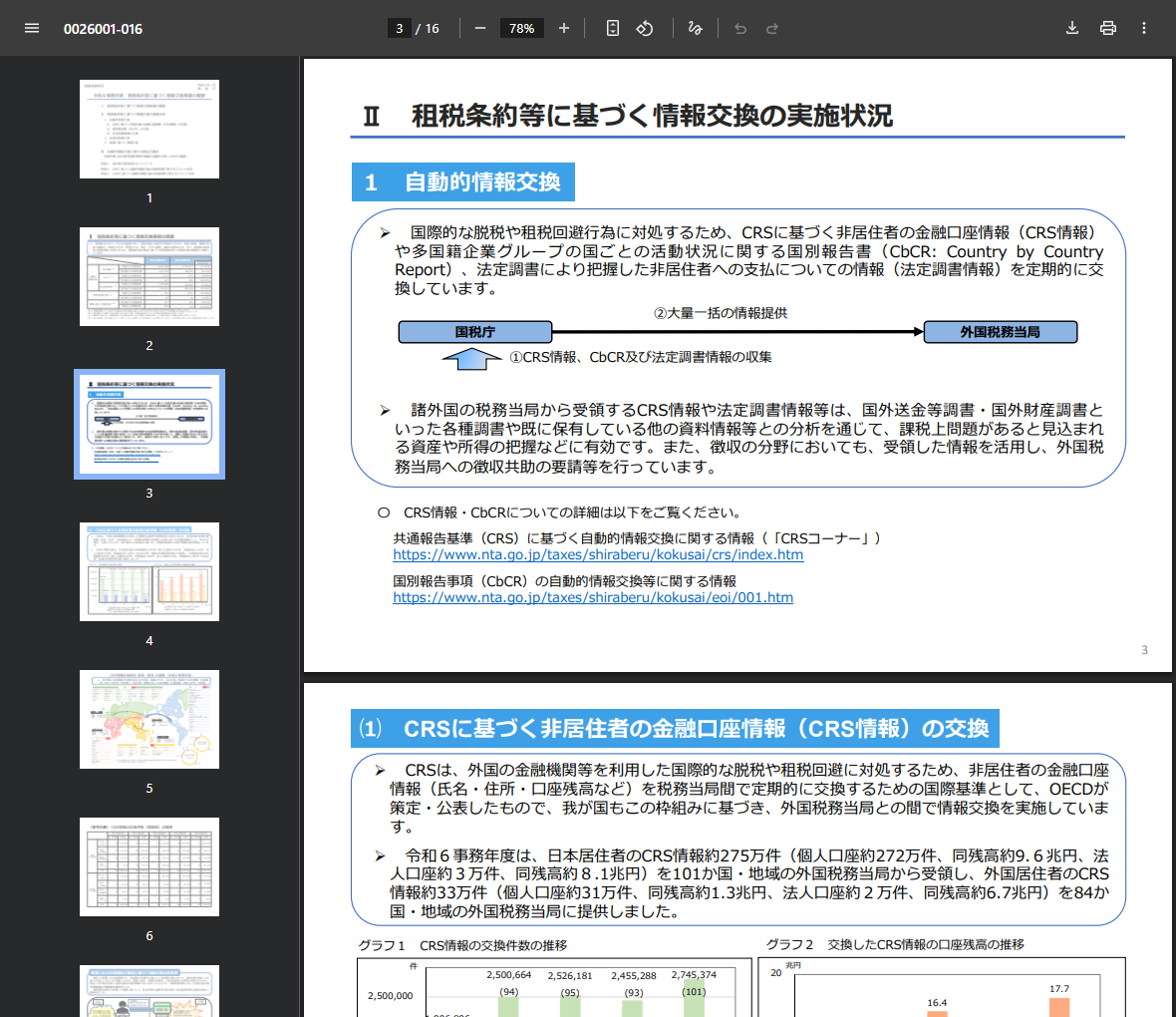Jump to page 4 thumbnail
1176x1017 pixels.
click(x=149, y=572)
